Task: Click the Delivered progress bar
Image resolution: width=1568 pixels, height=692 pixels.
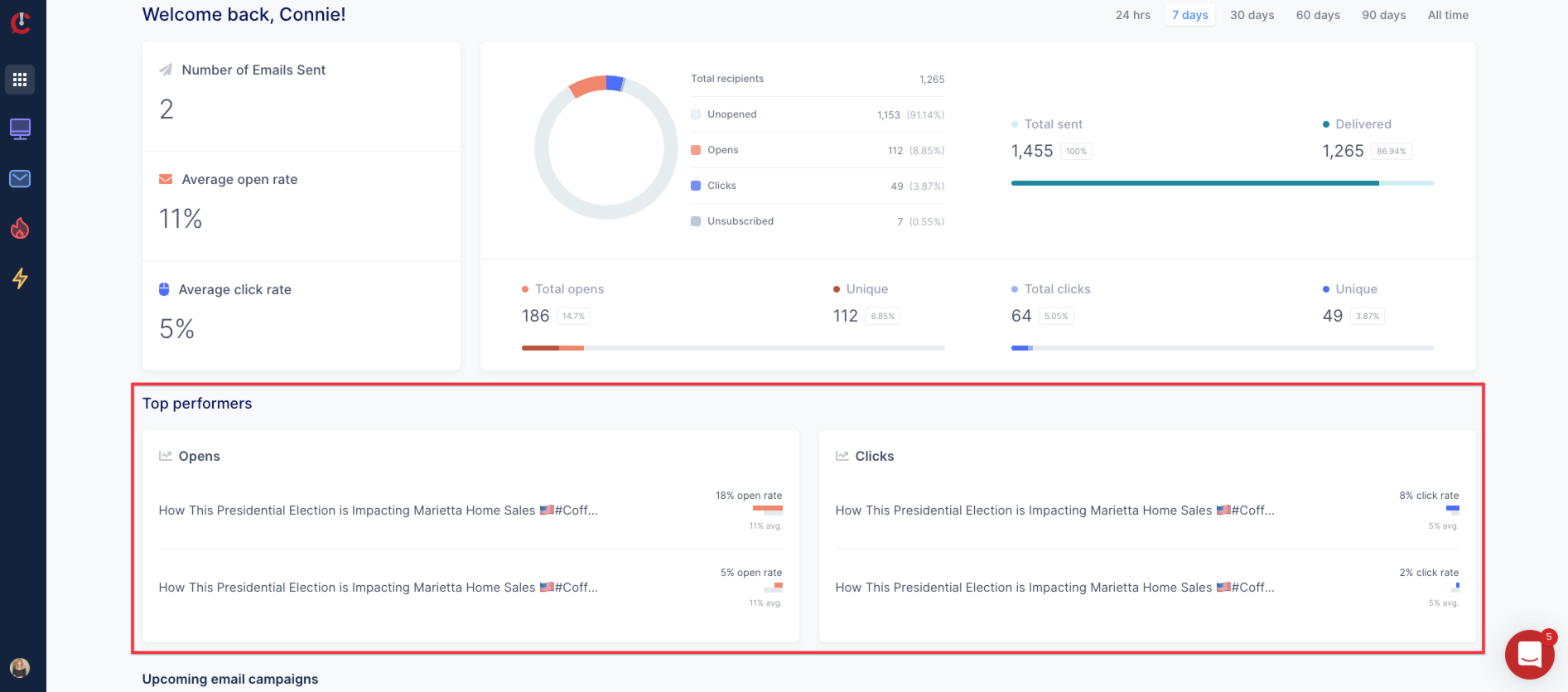Action: point(1222,183)
